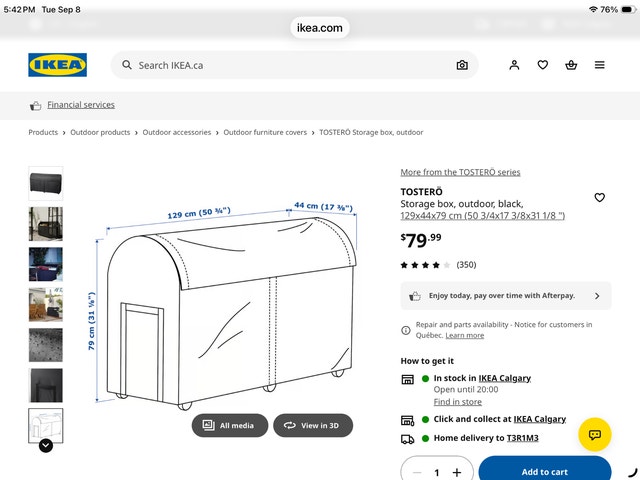
Task: Open the hamburger menu
Action: tap(600, 65)
